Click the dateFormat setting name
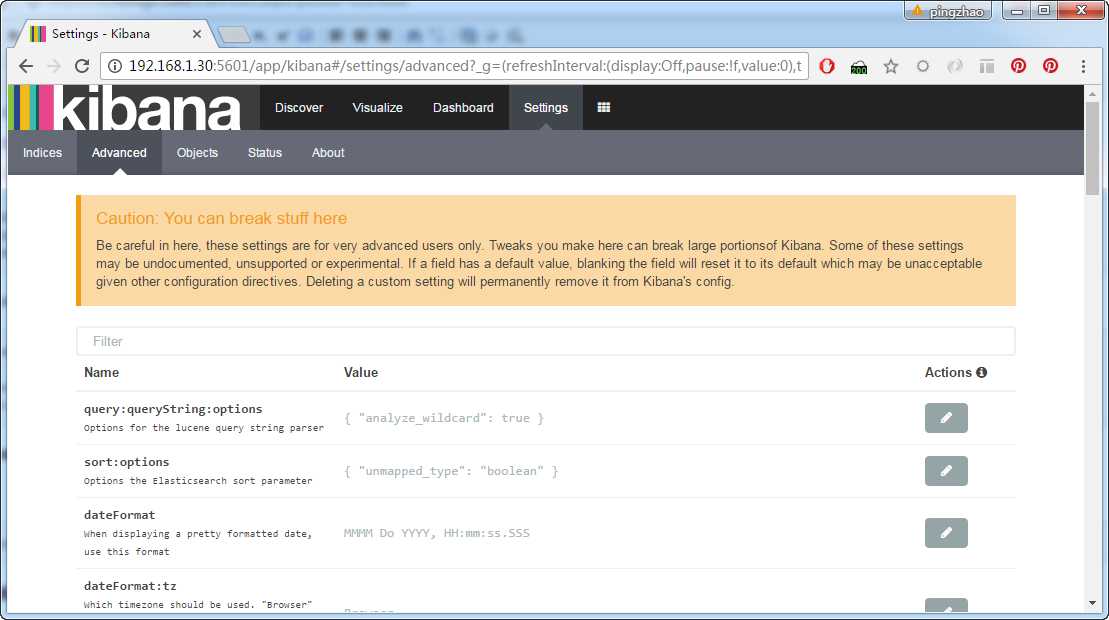The width and height of the screenshot is (1109, 620). point(119,515)
